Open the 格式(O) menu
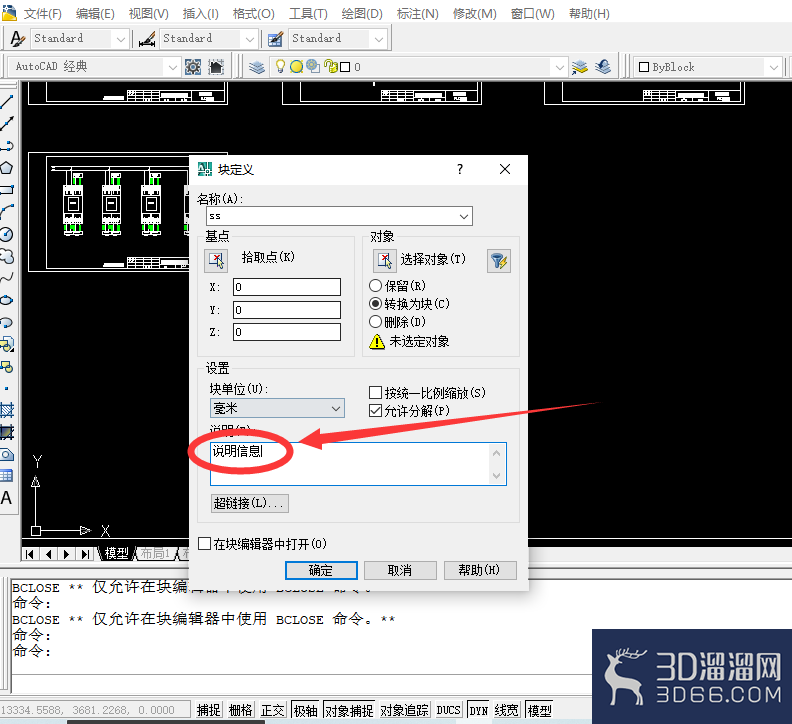The image size is (792, 724). [254, 14]
